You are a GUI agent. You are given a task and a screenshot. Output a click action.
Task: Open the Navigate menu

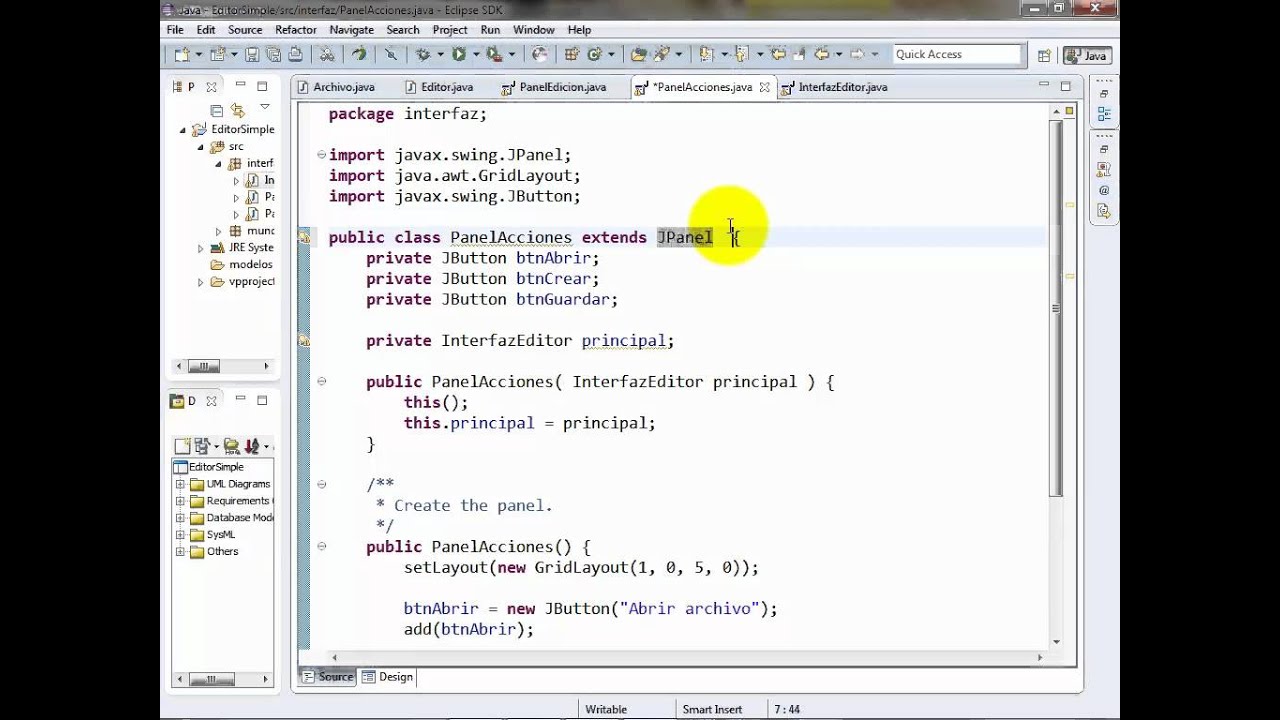click(352, 30)
